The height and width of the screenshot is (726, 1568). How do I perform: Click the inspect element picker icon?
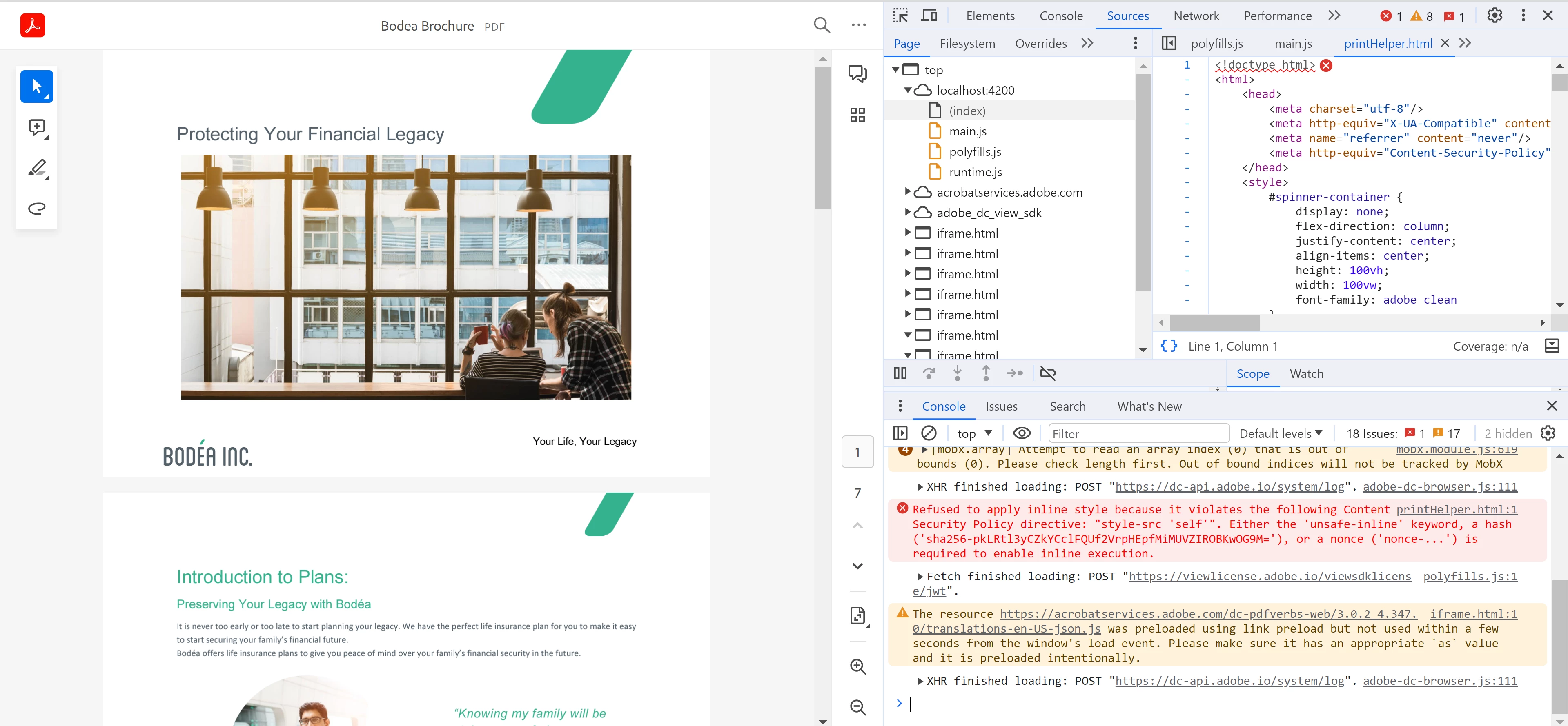(900, 16)
